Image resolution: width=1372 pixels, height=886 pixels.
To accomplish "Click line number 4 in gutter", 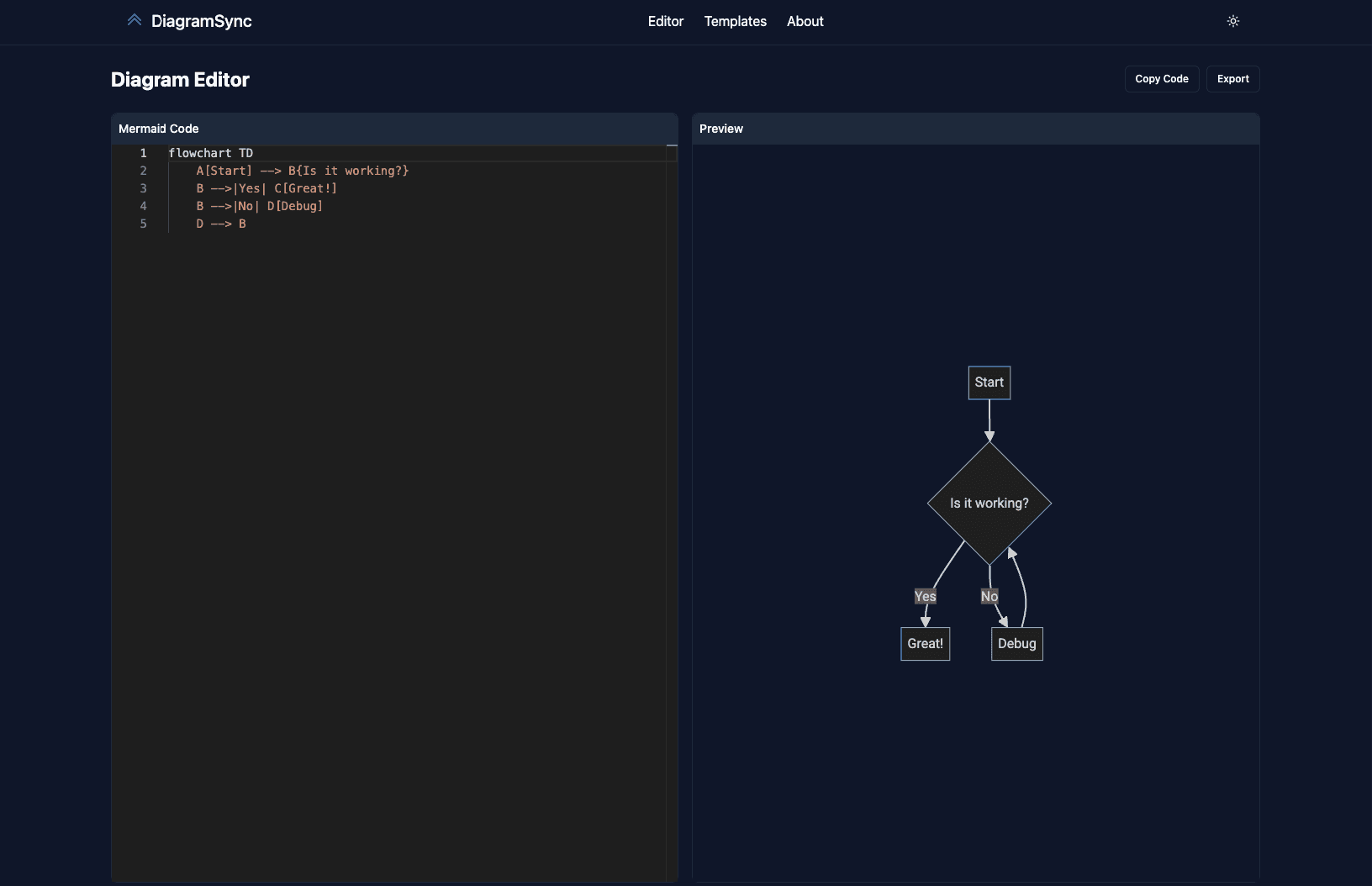I will tap(143, 206).
